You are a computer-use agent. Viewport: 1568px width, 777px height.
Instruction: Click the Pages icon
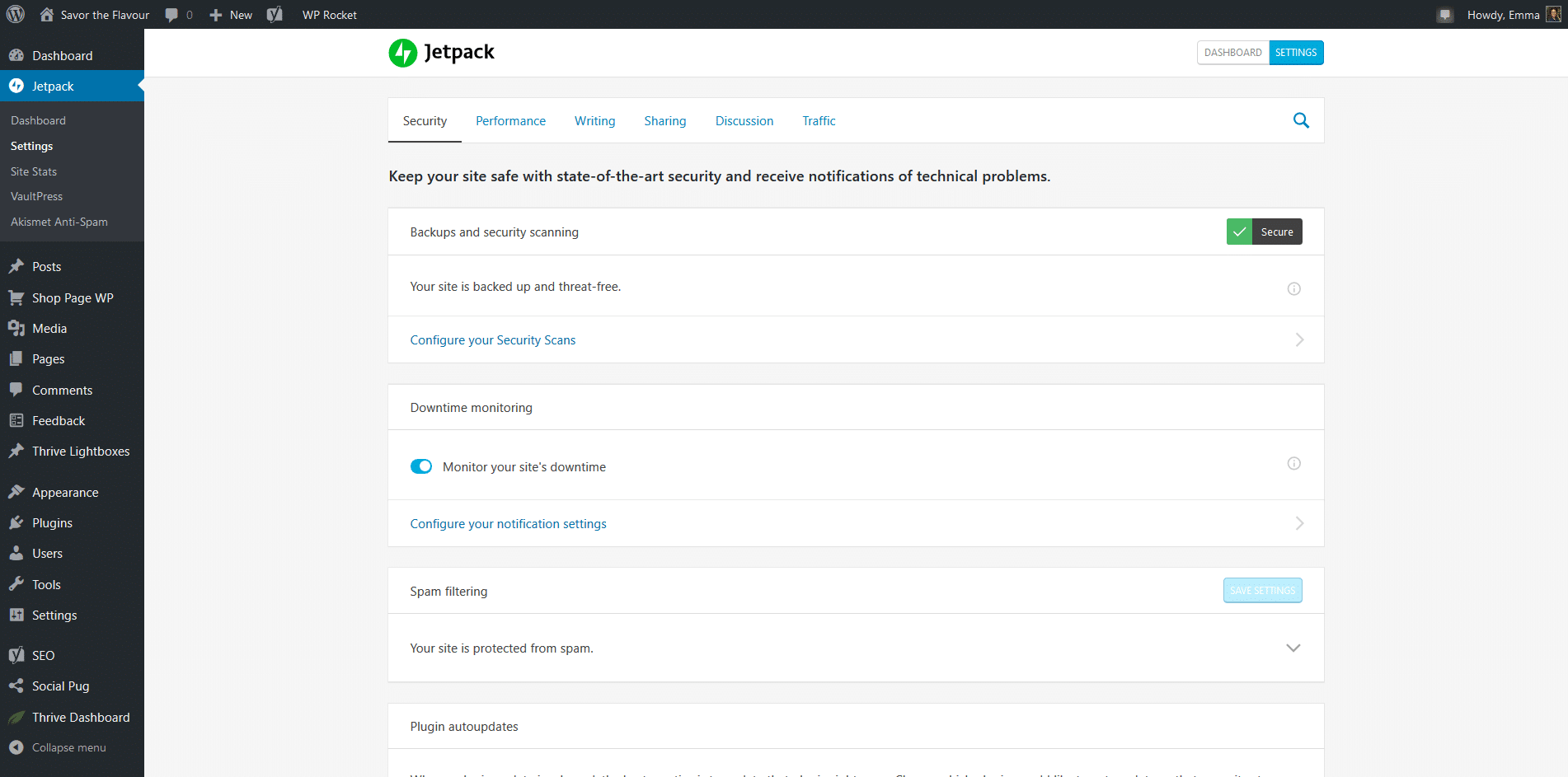(16, 358)
